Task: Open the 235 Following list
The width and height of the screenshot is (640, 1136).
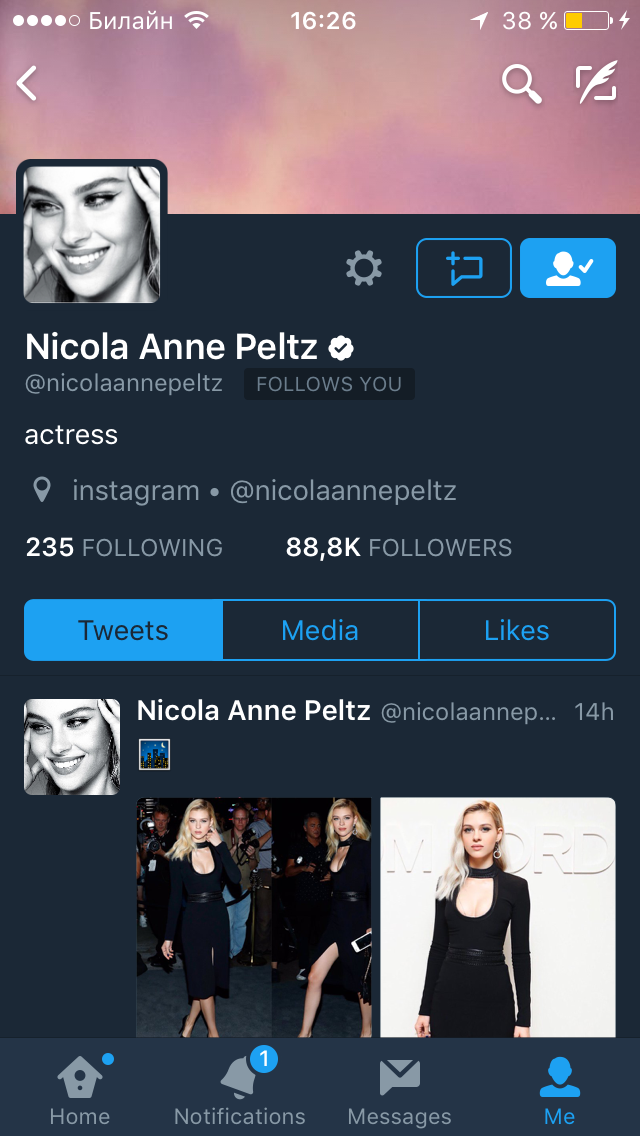Action: tap(124, 548)
